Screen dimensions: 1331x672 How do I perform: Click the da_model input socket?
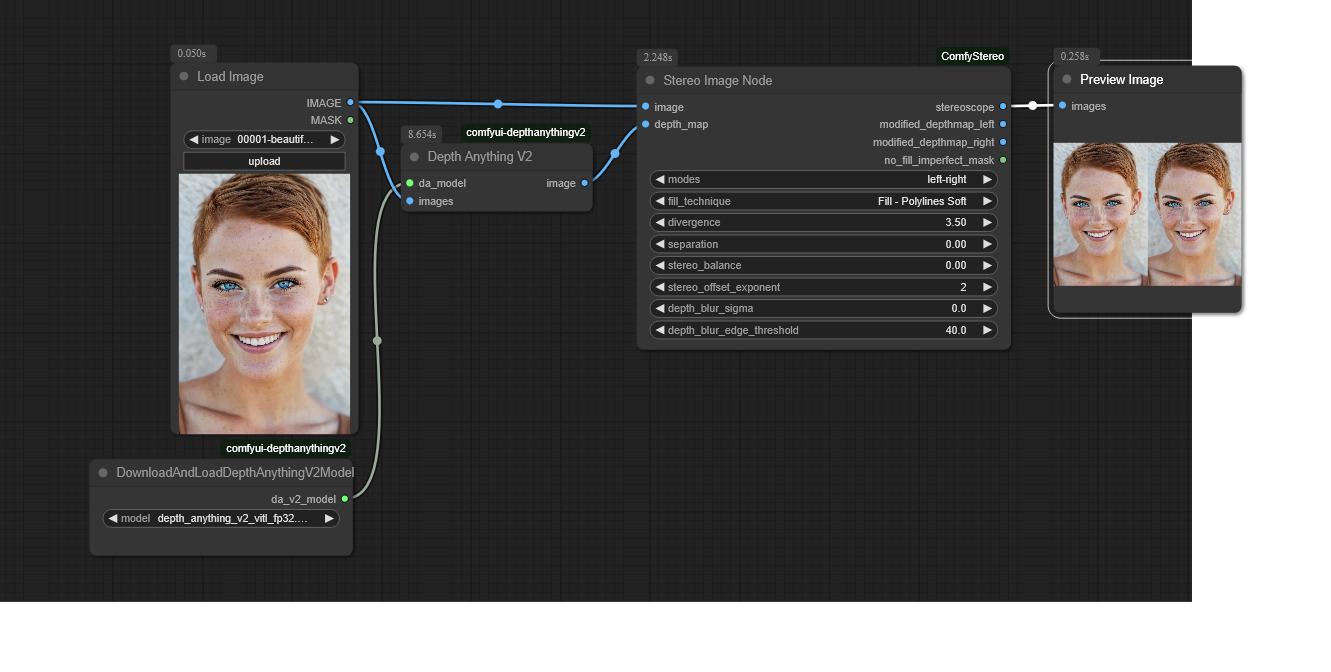[x=410, y=183]
